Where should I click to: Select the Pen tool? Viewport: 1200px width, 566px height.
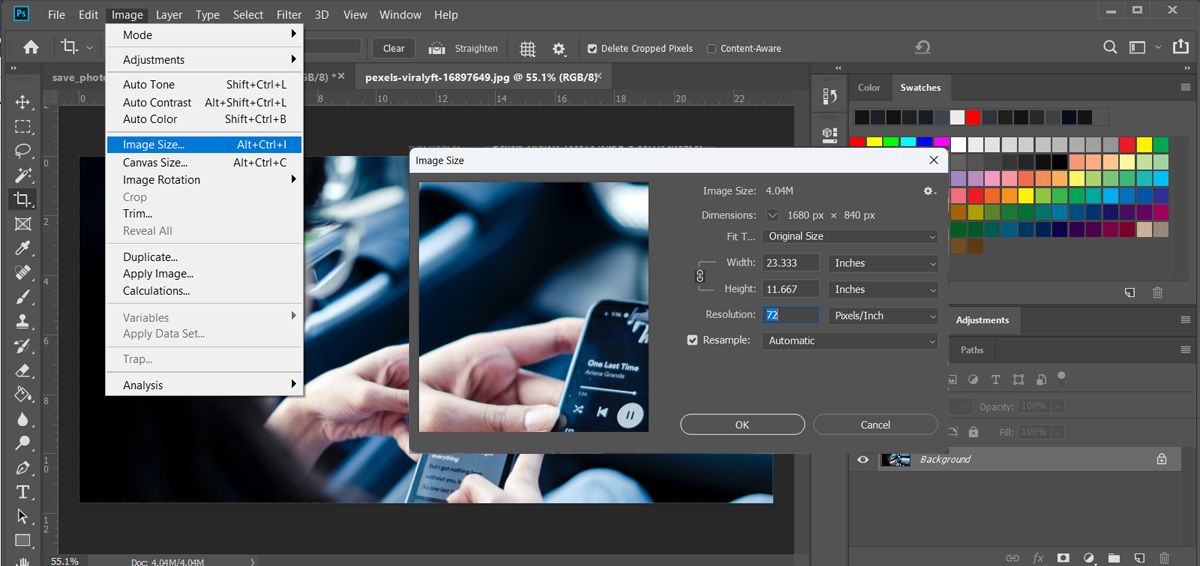[x=23, y=468]
